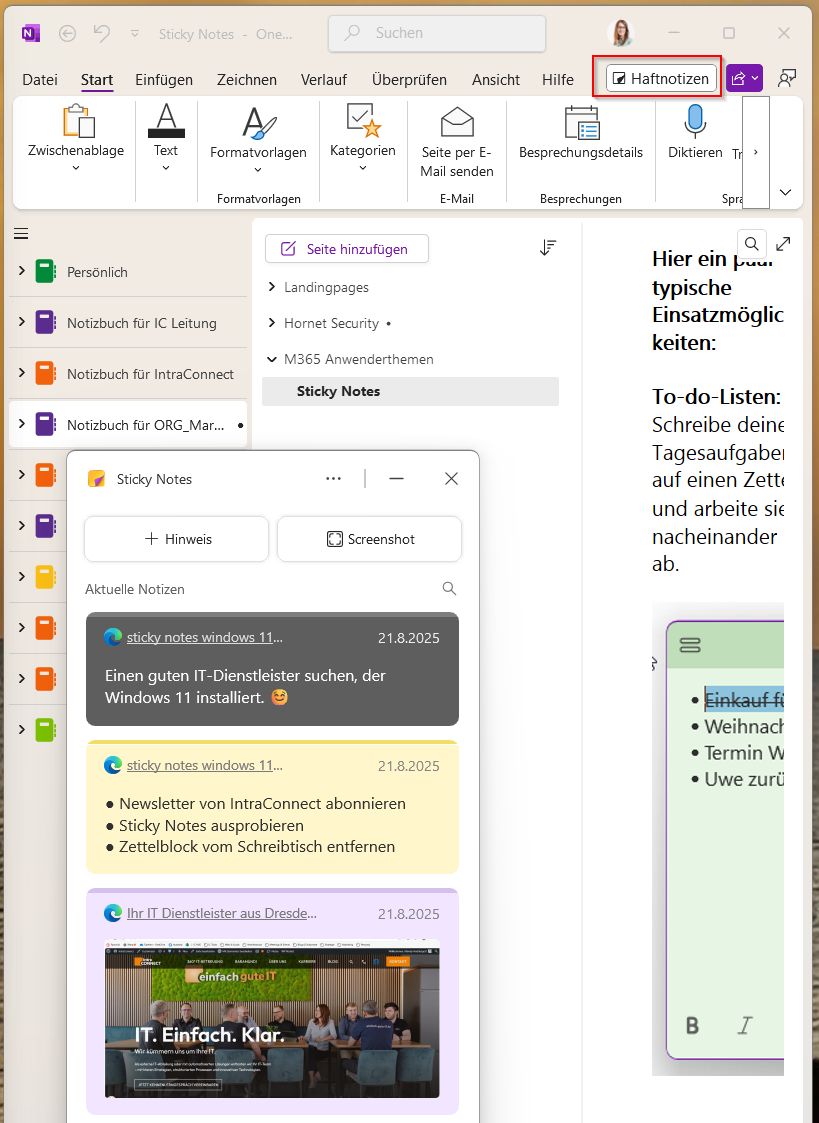The width and height of the screenshot is (819, 1123).
Task: Open the Ansicht ribbon tab
Action: pyautogui.click(x=495, y=79)
